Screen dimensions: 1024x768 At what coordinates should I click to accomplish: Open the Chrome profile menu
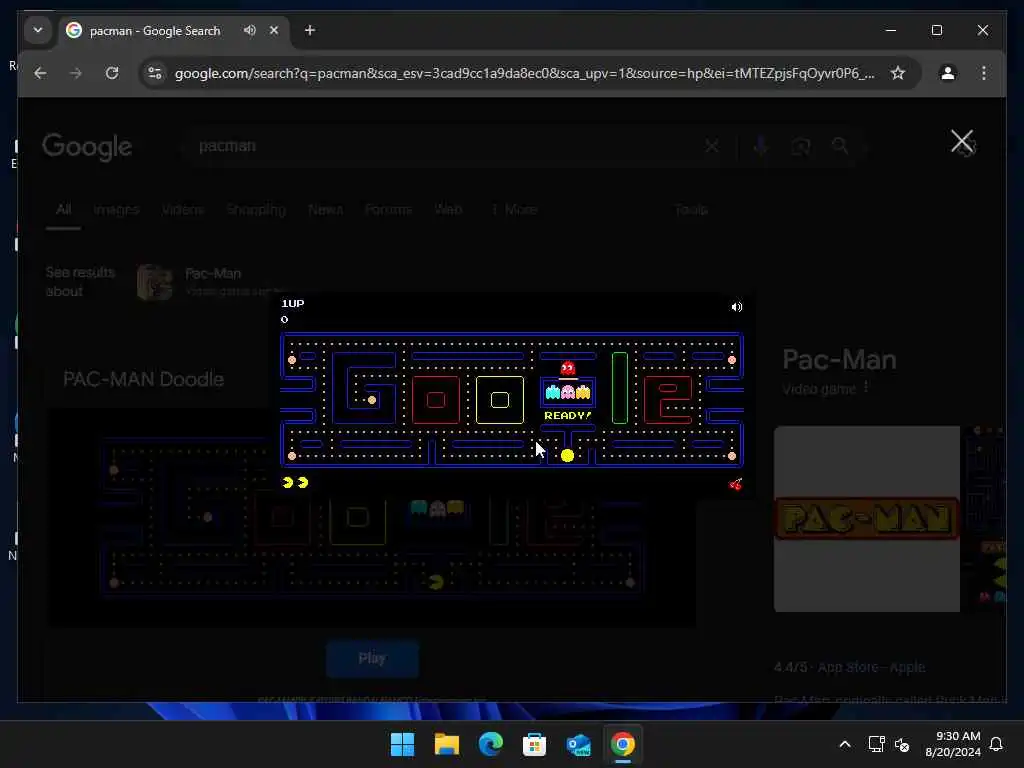[948, 73]
